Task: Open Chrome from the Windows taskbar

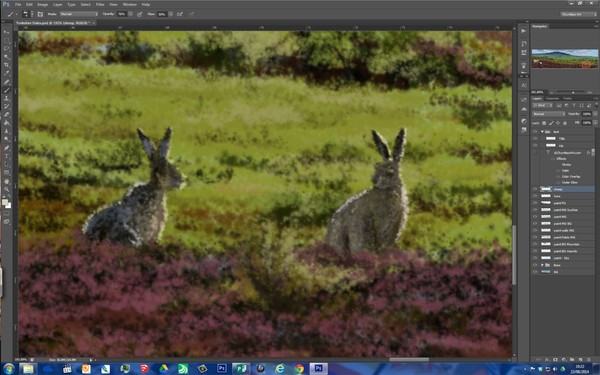Action: 299,368
